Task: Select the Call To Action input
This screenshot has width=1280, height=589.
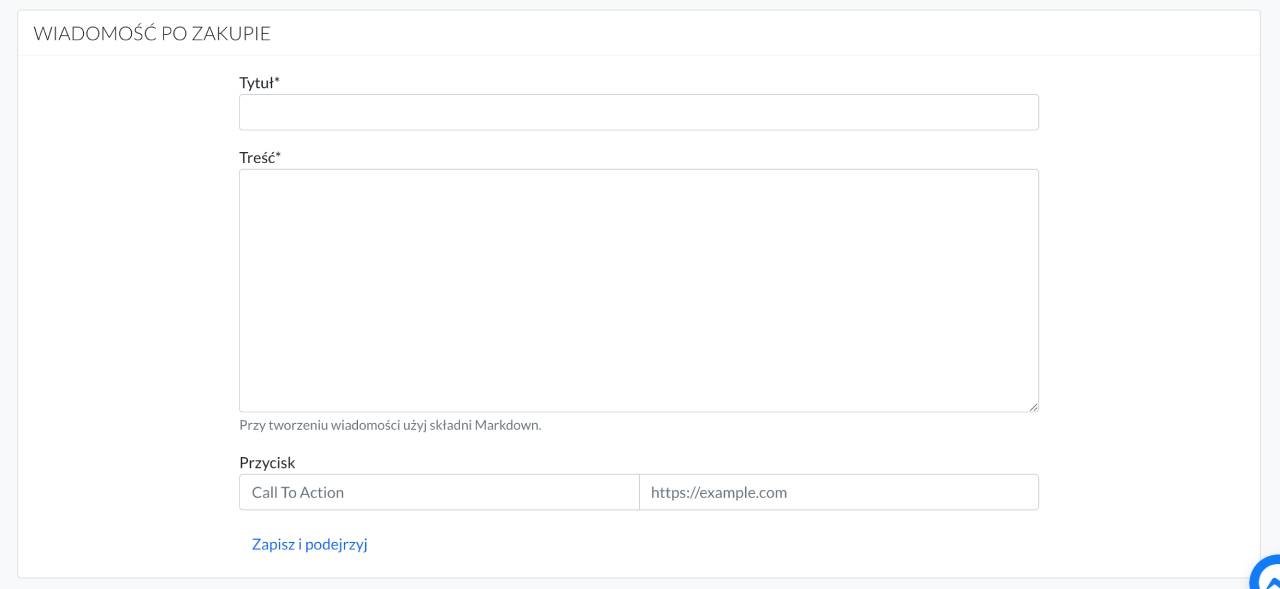Action: [439, 492]
